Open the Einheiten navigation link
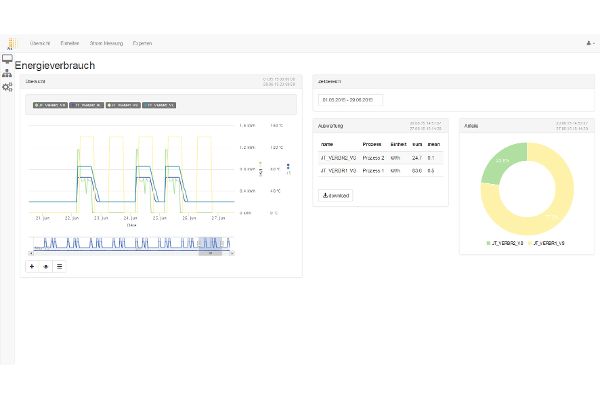The height and width of the screenshot is (399, 600). [x=70, y=43]
